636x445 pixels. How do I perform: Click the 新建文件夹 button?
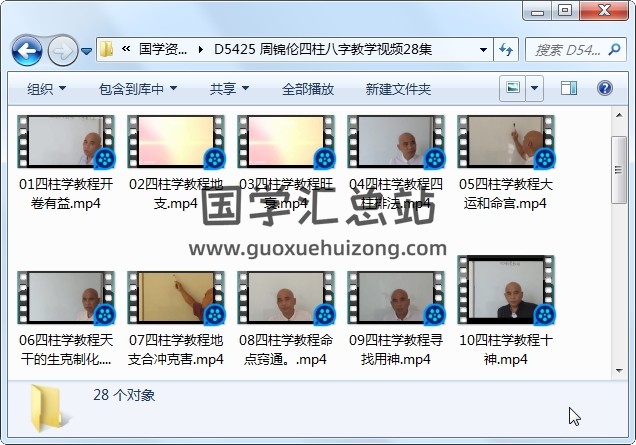(x=398, y=89)
